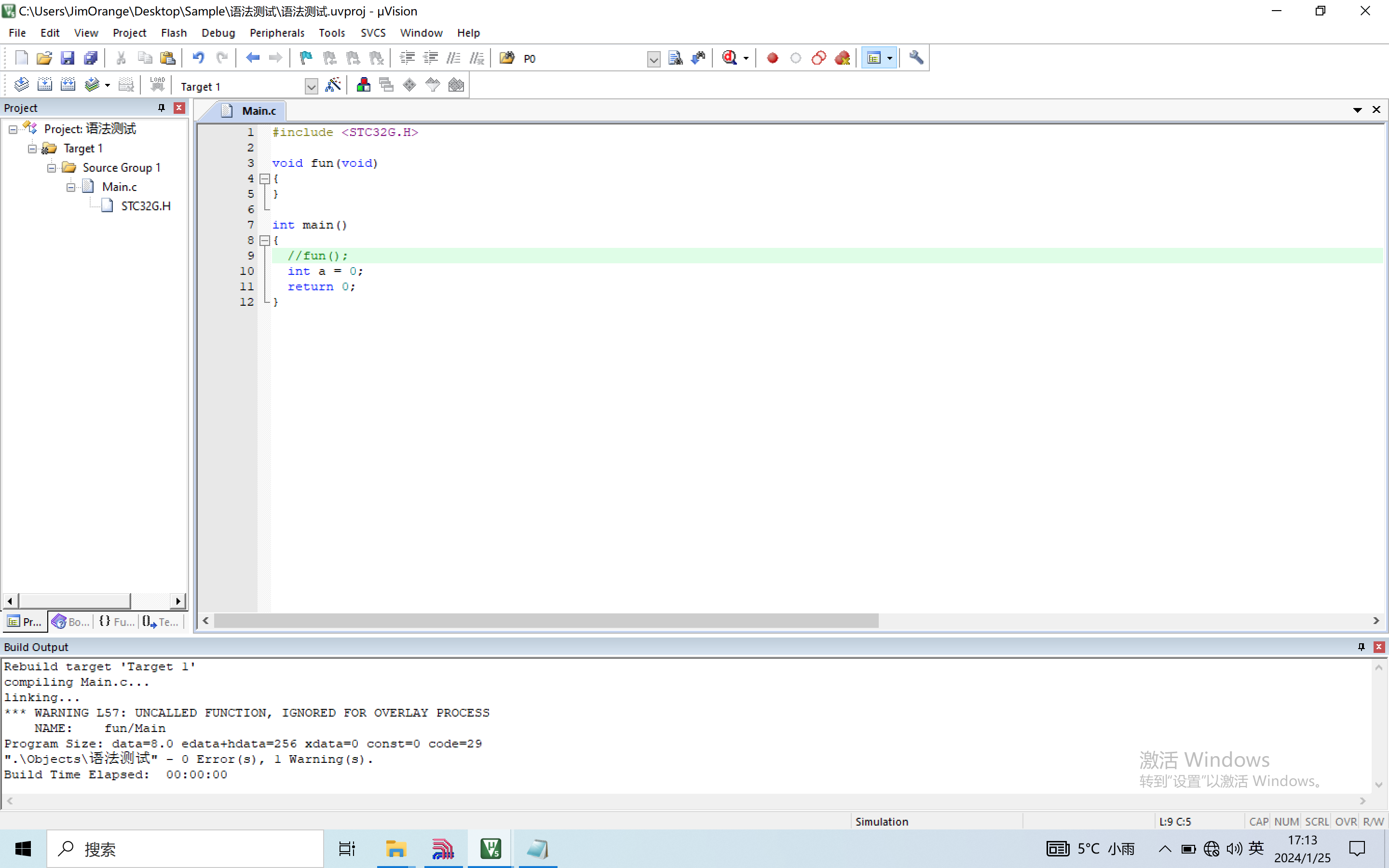This screenshot has width=1389, height=868.
Task: Click the Enable/Disable Breakpoint icon
Action: click(795, 58)
